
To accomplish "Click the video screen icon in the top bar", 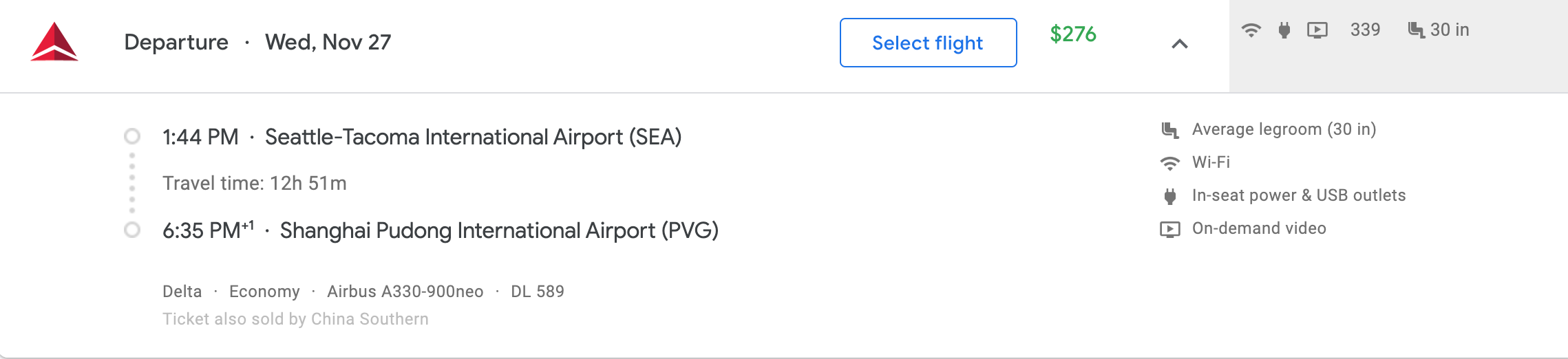I will (x=1317, y=30).
